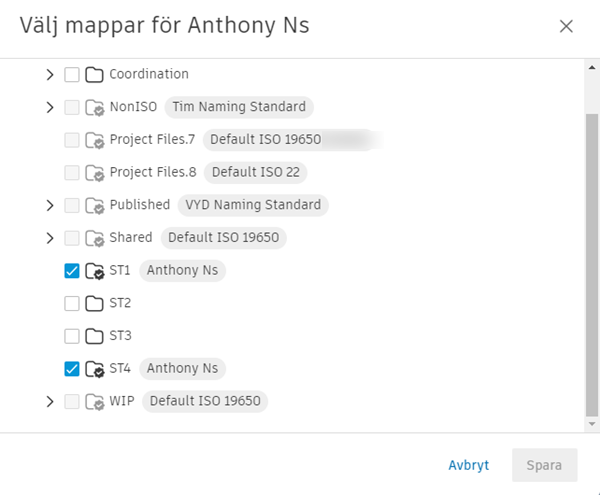Screen dimensions: 600x495
Task: Click the ST2 folder icon
Action: pos(95,303)
